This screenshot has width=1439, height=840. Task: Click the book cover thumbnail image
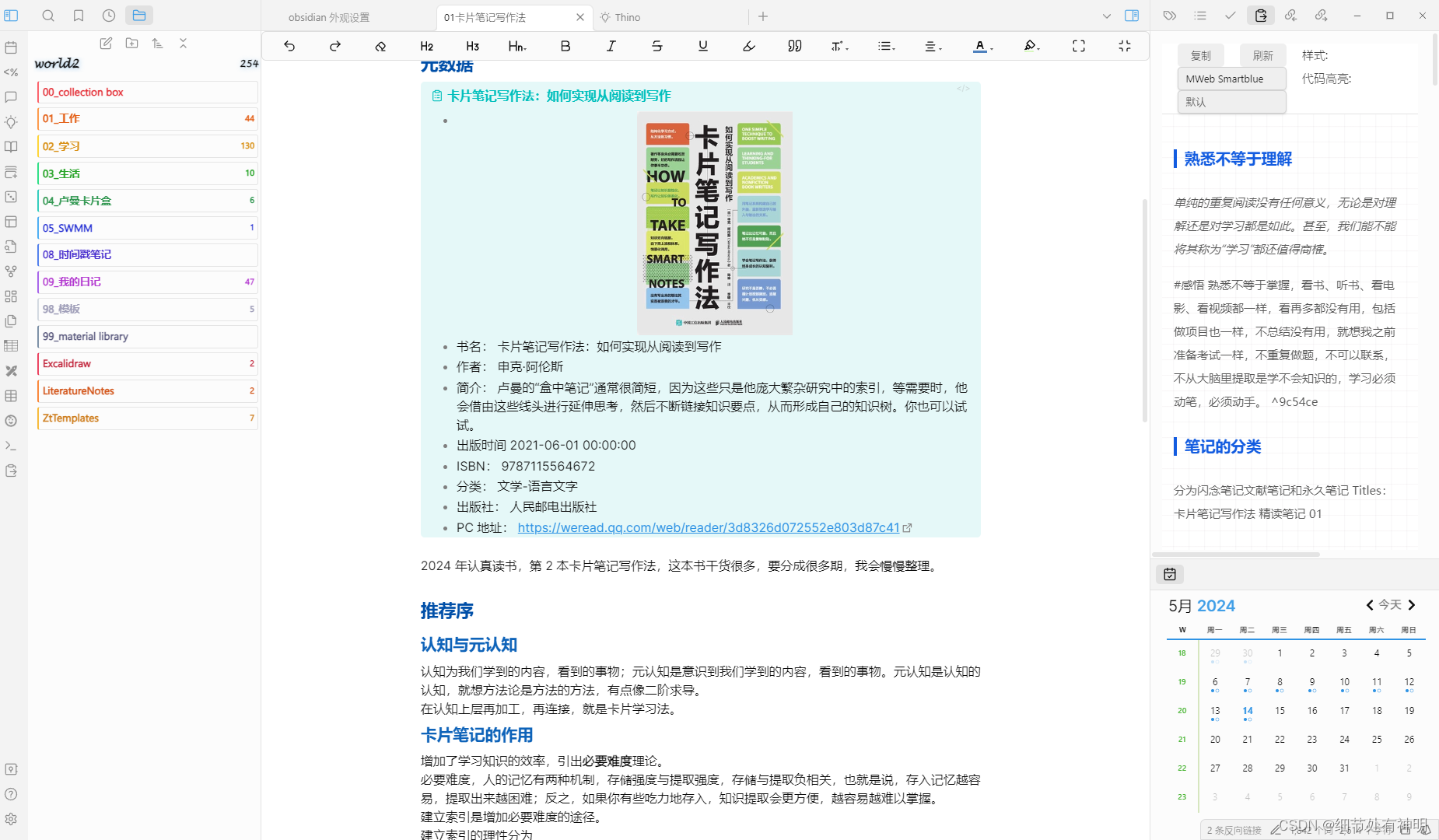point(715,223)
